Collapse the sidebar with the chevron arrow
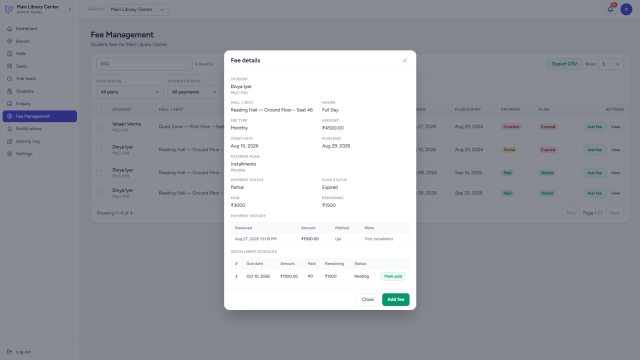The width and height of the screenshot is (640, 360). pos(70,9)
